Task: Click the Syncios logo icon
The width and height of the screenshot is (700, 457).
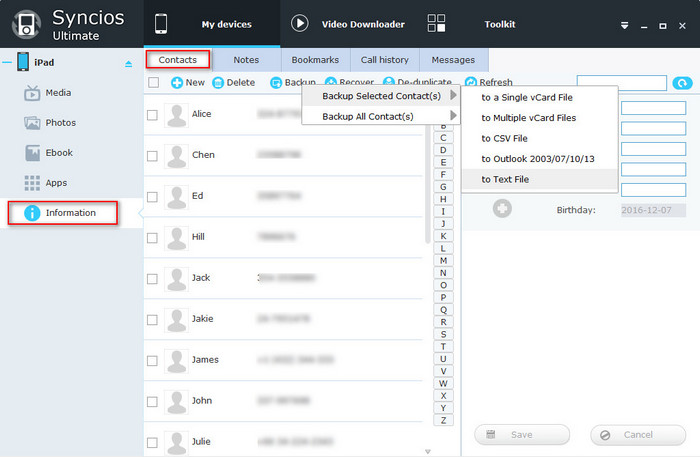Action: point(26,25)
